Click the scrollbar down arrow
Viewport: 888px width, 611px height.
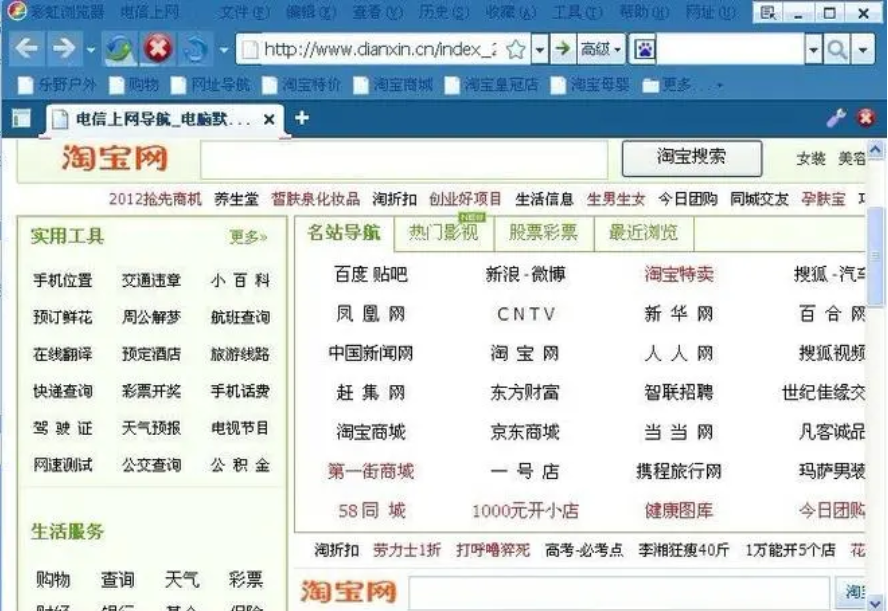click(876, 603)
